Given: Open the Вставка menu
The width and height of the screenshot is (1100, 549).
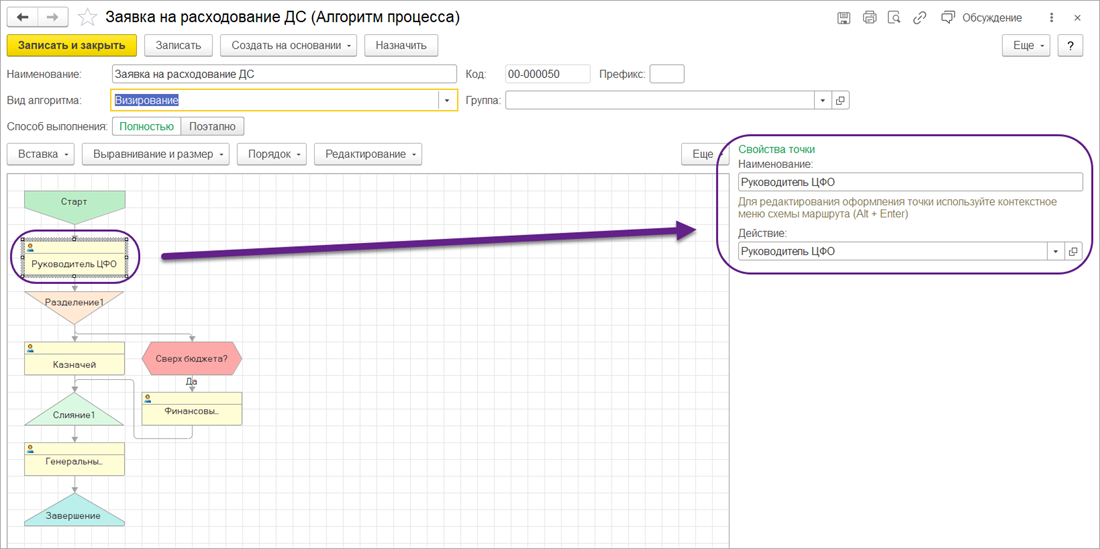Looking at the screenshot, I should pos(41,154).
